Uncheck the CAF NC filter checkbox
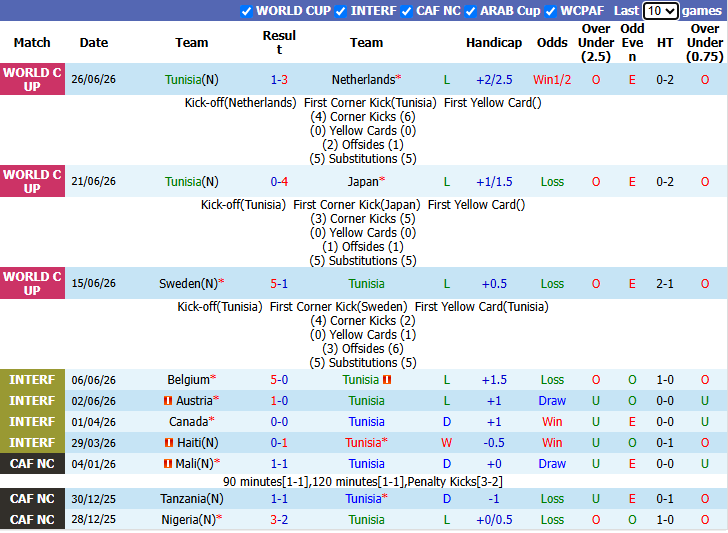 pyautogui.click(x=406, y=11)
